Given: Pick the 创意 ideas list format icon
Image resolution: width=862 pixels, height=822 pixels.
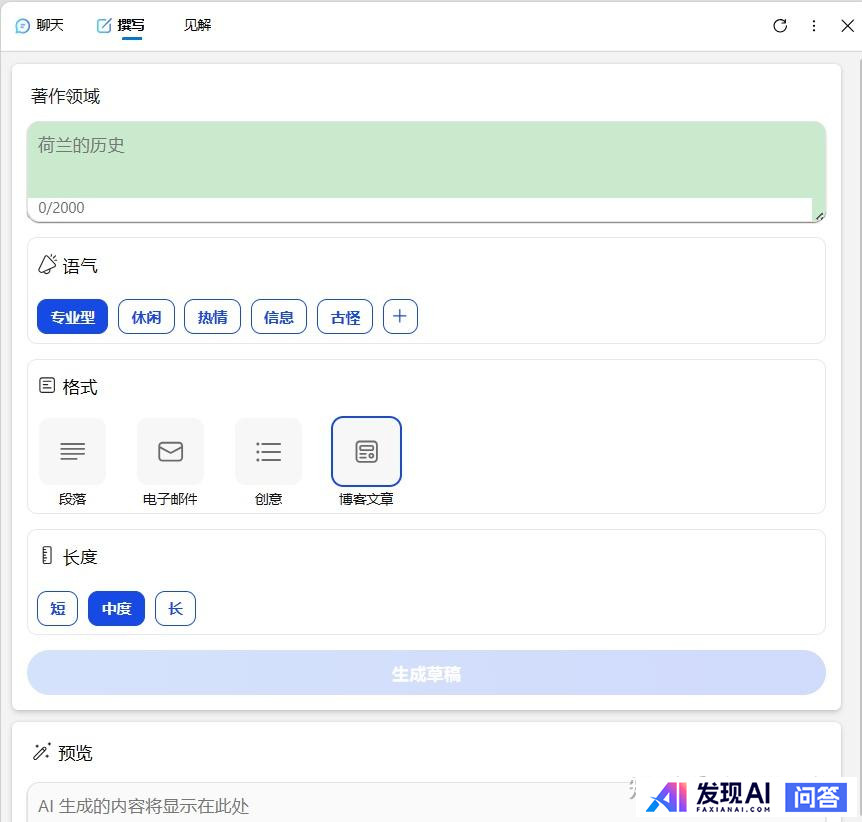Looking at the screenshot, I should click(x=268, y=452).
